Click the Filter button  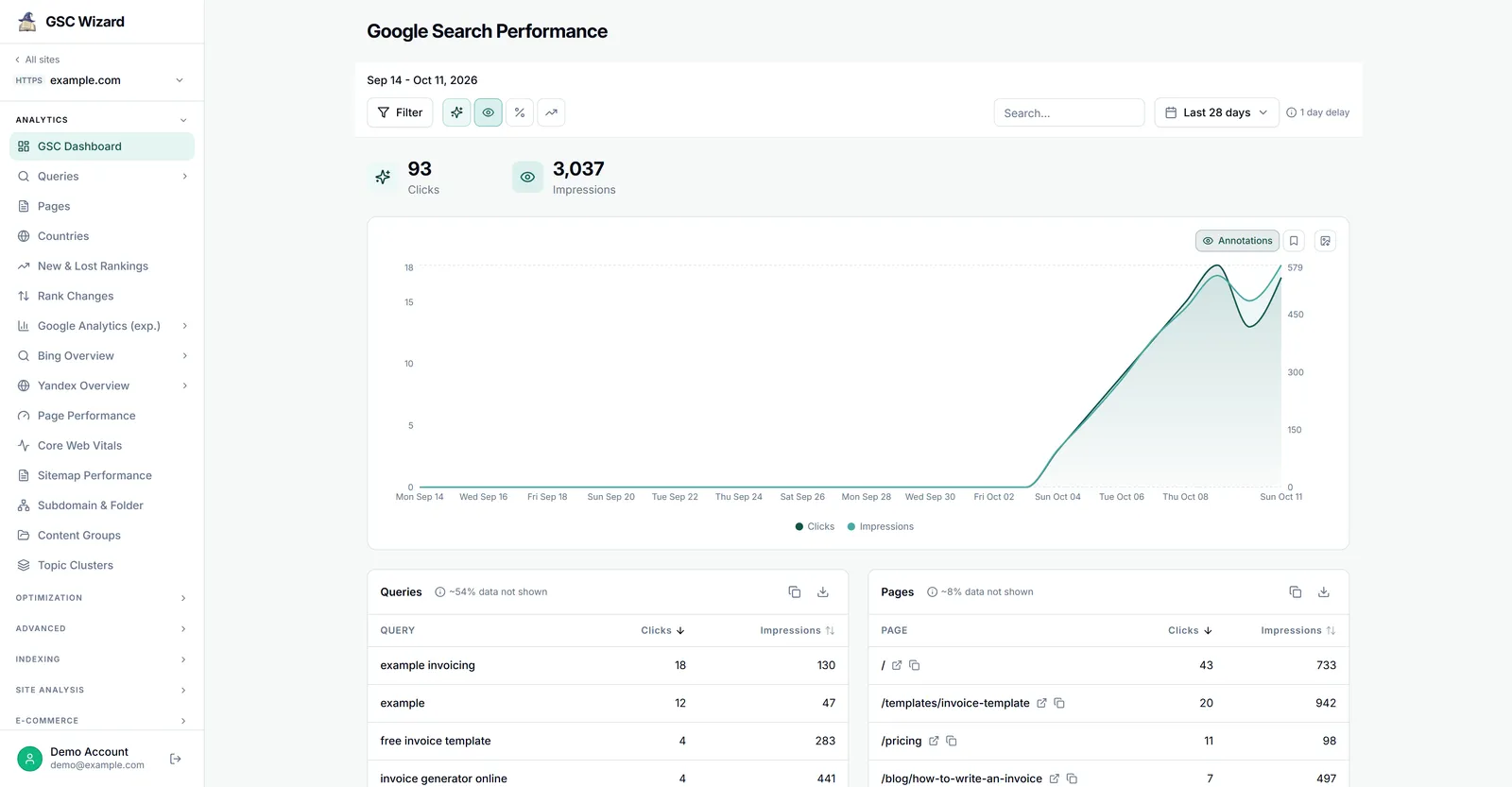[x=400, y=112]
